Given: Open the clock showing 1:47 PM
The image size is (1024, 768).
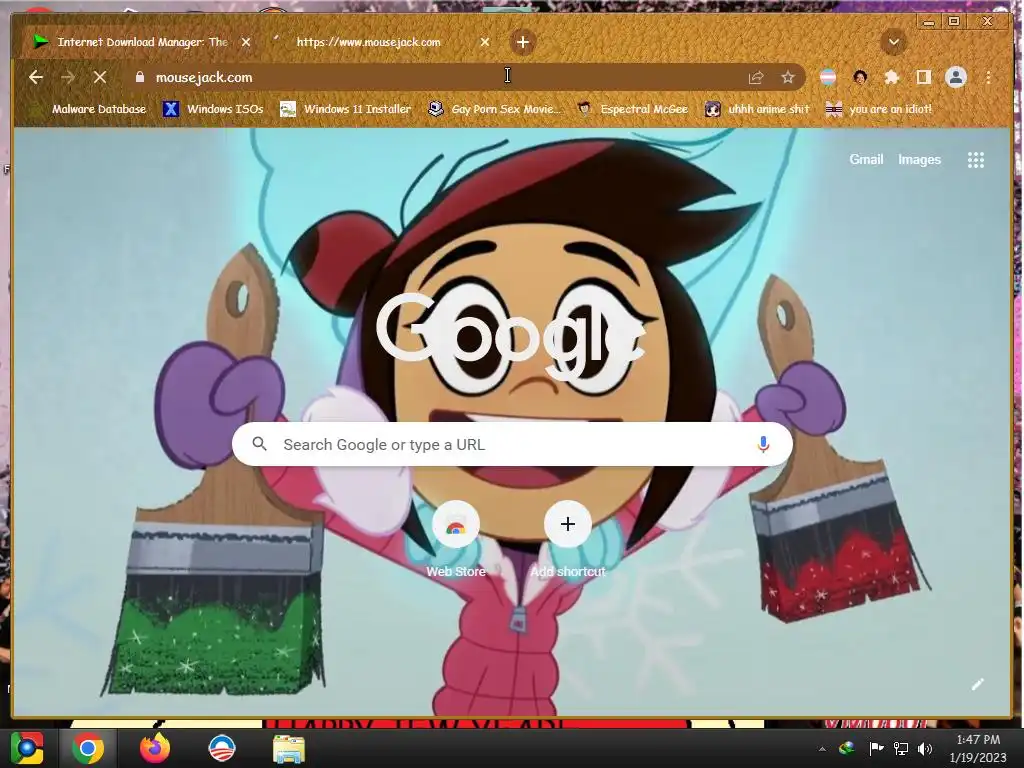Looking at the screenshot, I should pyautogui.click(x=978, y=748).
